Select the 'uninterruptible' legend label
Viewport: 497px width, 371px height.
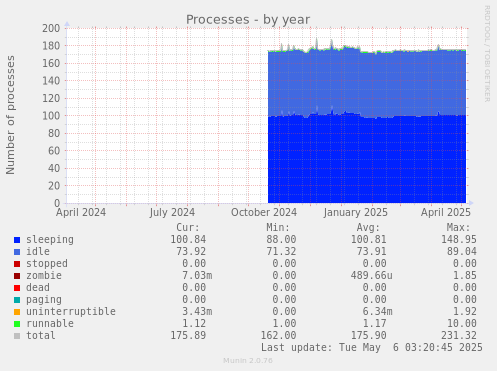(71, 312)
